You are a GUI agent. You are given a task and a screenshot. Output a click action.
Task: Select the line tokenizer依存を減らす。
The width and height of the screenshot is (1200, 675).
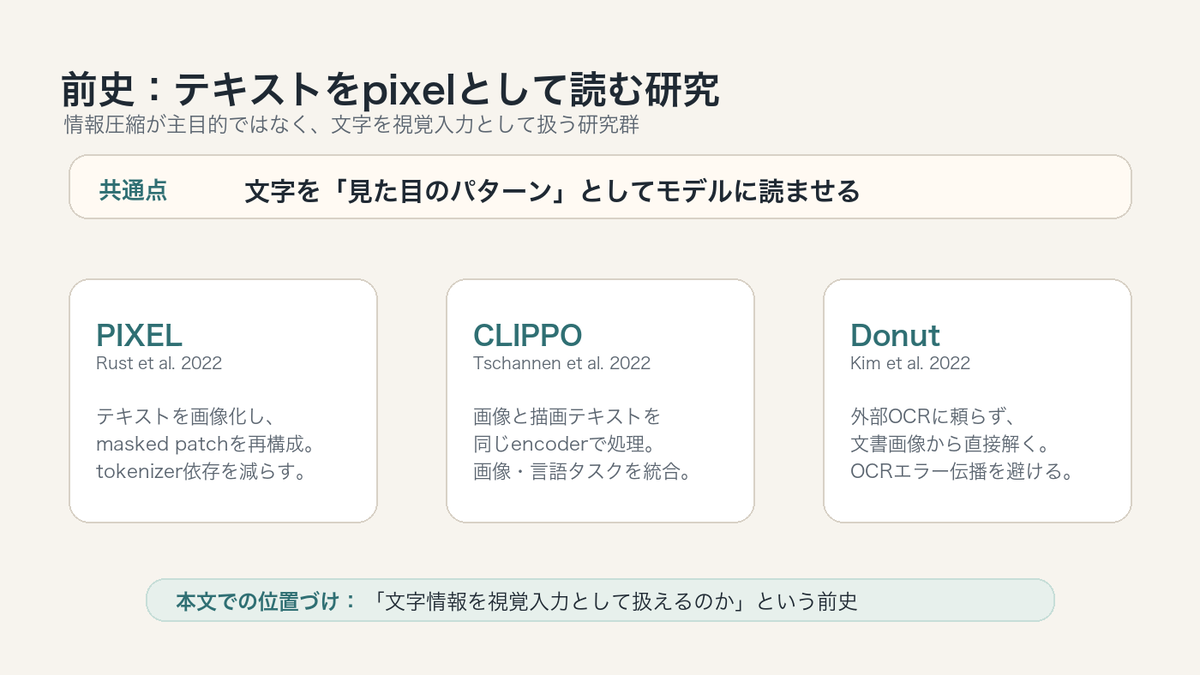(x=200, y=471)
